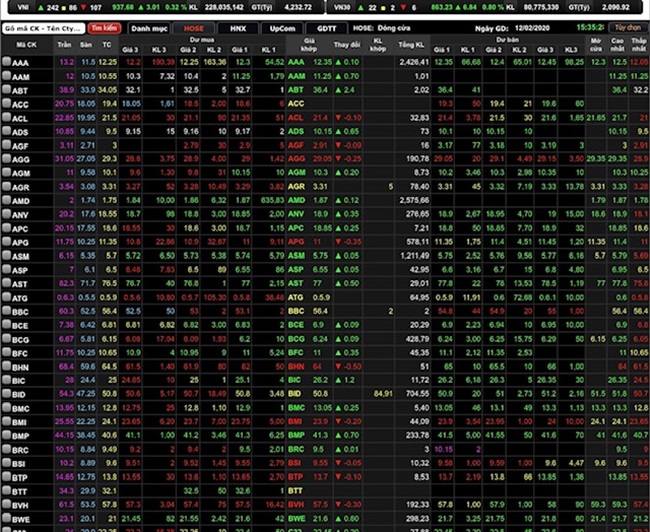This screenshot has height=532, width=650.
Task: Switch to the HNX tab
Action: tap(237, 29)
